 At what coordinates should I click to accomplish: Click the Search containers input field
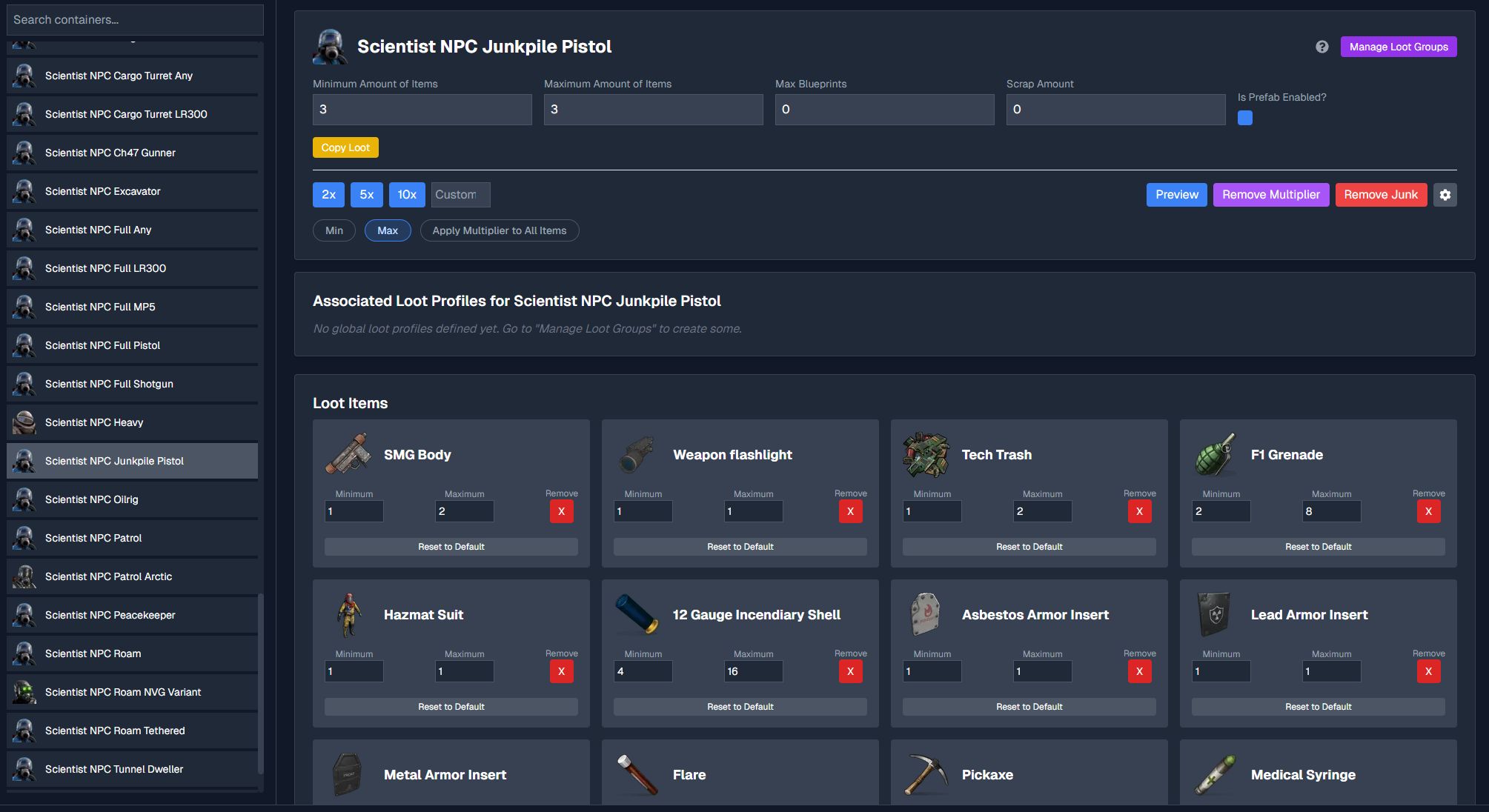click(x=135, y=20)
